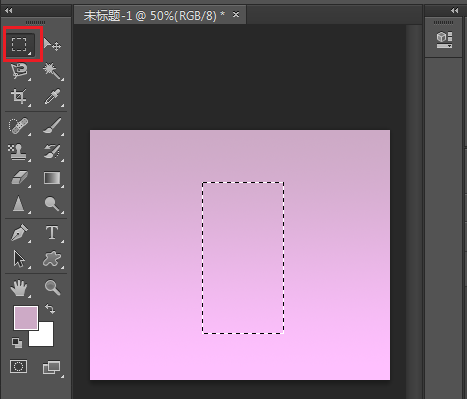
Task: Open the white background color picker
Action: coord(46,338)
